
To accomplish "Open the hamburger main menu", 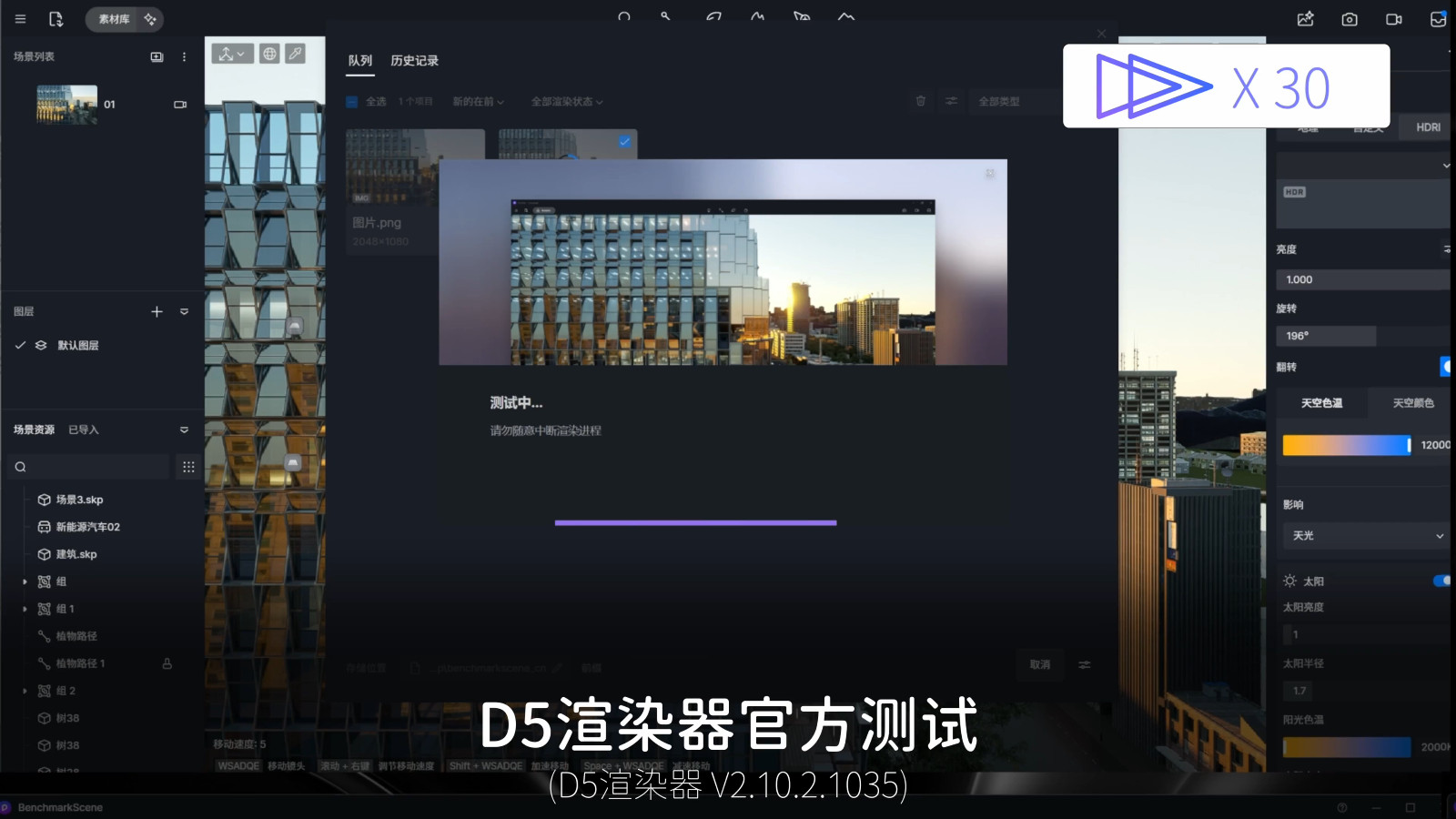I will pyautogui.click(x=20, y=19).
